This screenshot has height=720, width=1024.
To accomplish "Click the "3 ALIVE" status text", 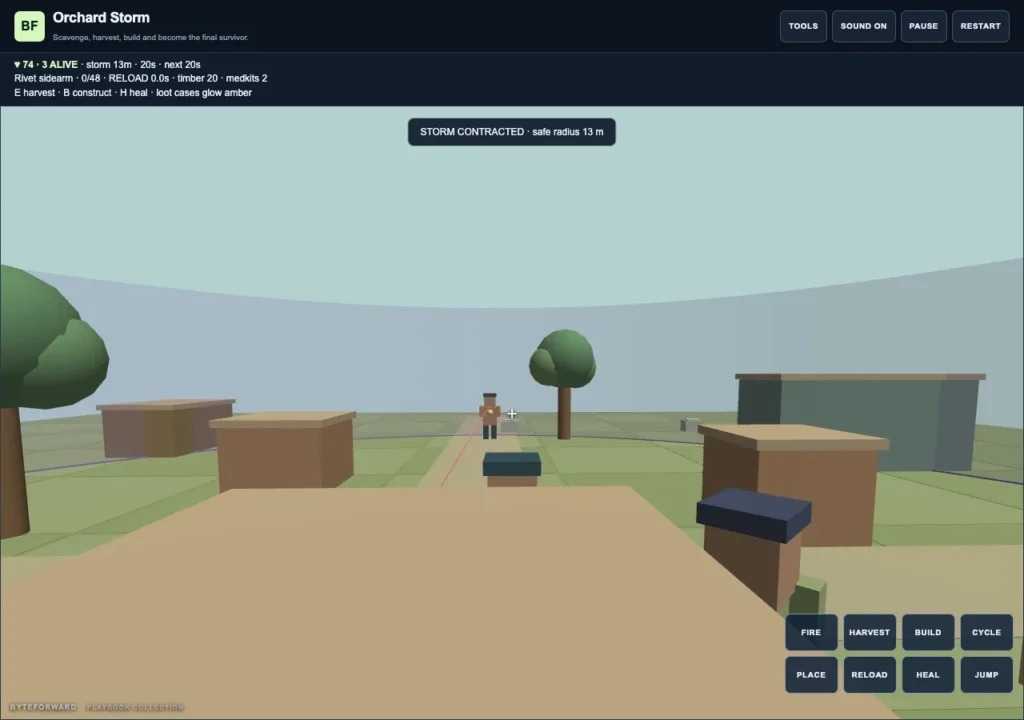I will (x=59, y=65).
